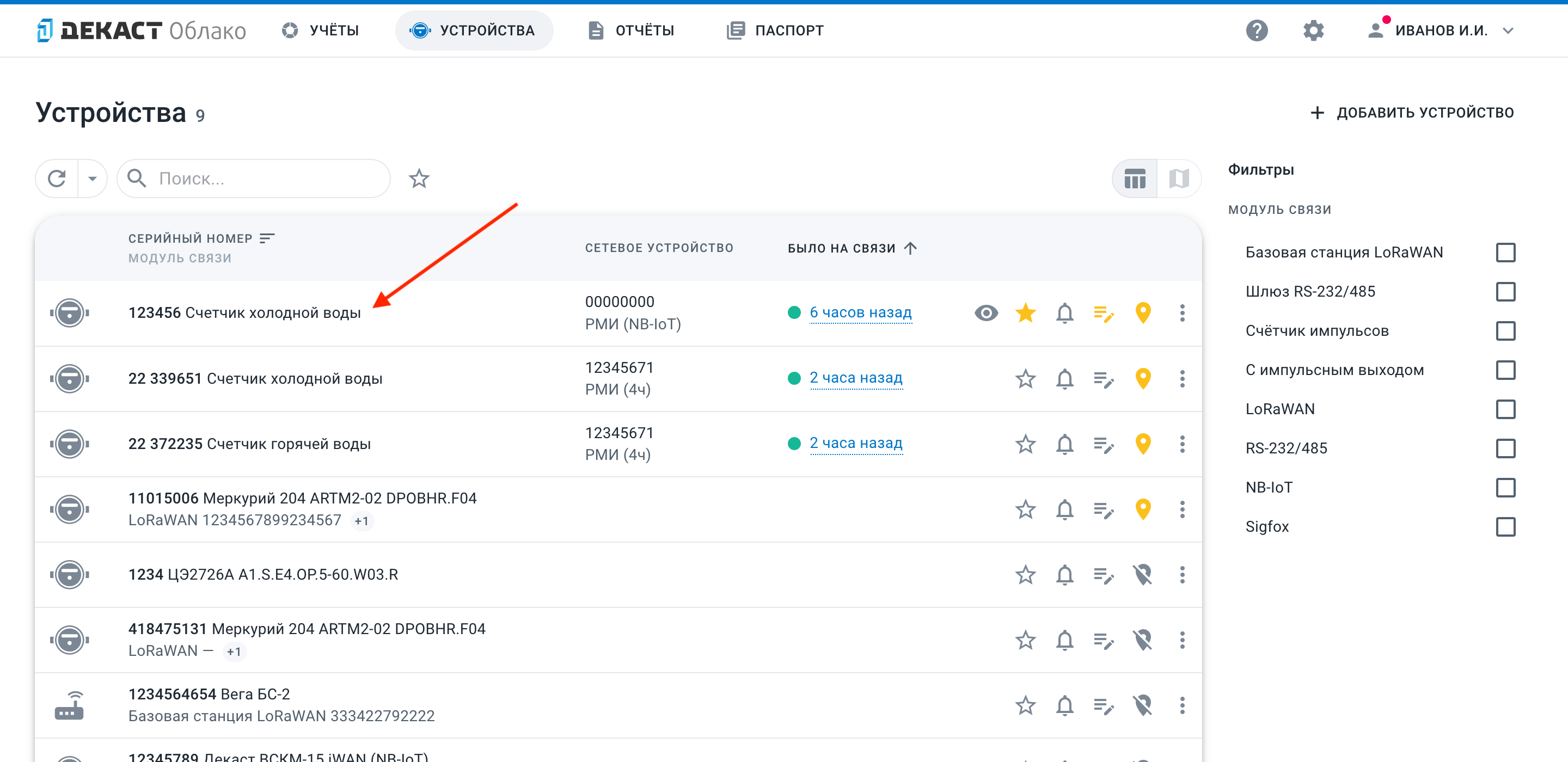Open '6 часов назад' link

(860, 312)
